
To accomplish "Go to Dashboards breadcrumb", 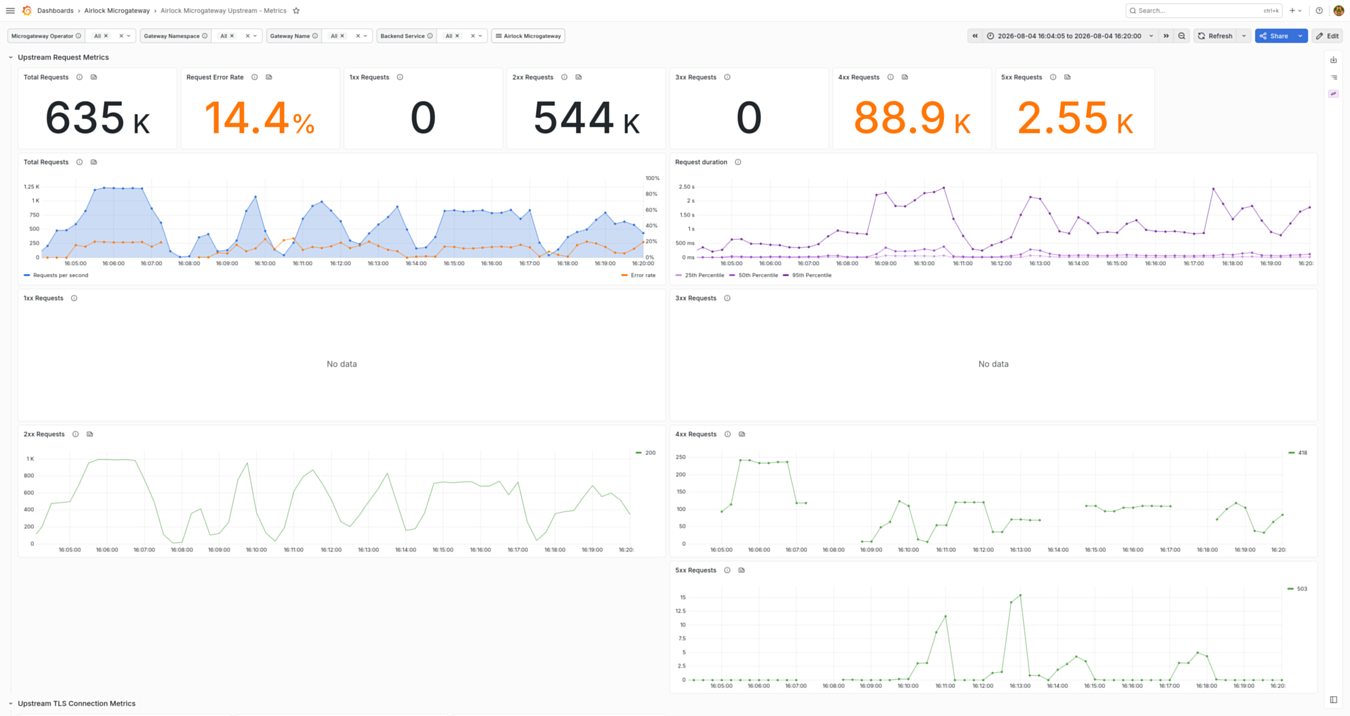I will pyautogui.click(x=55, y=11).
